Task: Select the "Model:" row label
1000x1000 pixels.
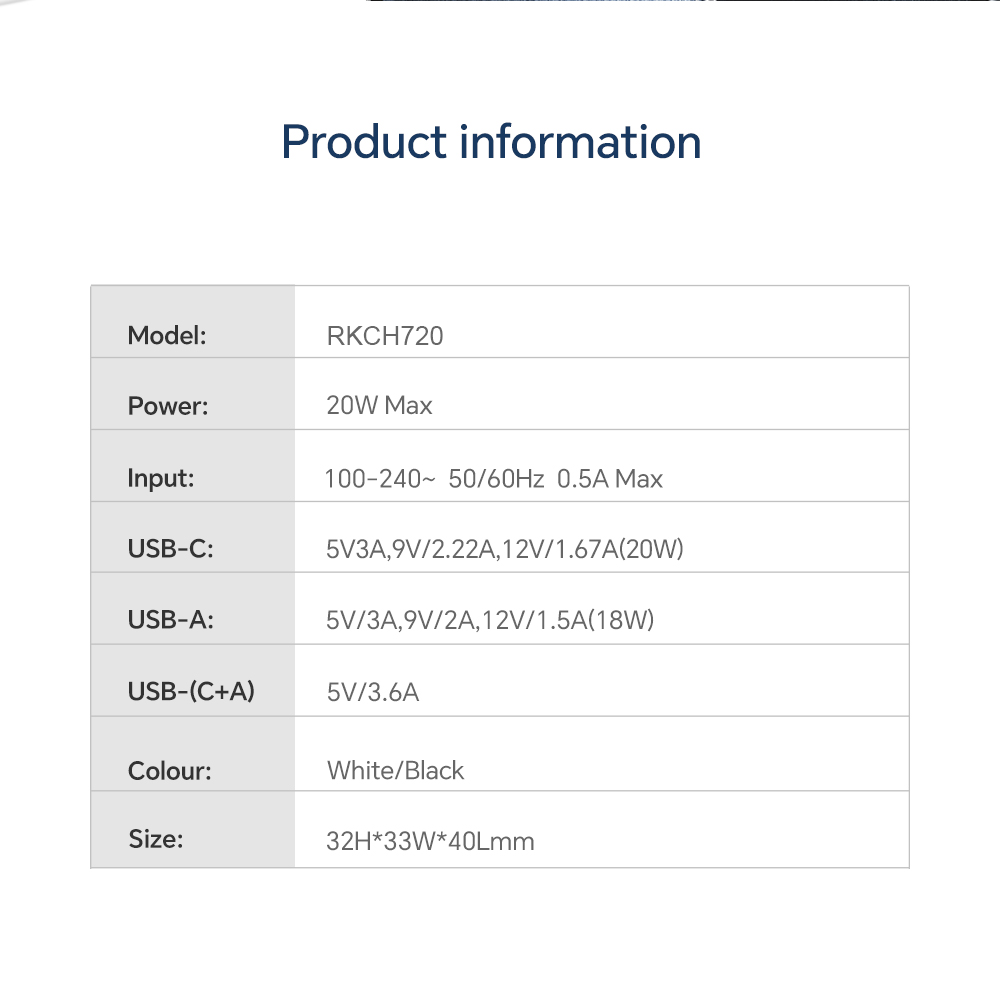Action: (x=167, y=336)
